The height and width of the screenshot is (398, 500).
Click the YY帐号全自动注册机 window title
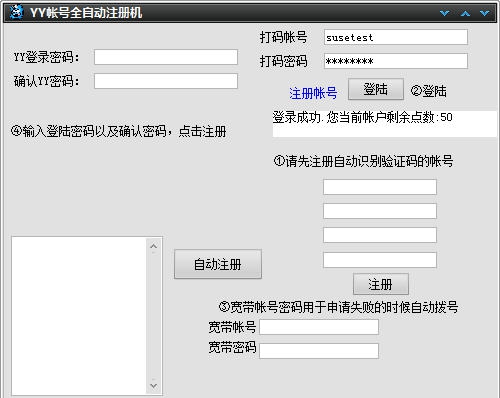86,13
